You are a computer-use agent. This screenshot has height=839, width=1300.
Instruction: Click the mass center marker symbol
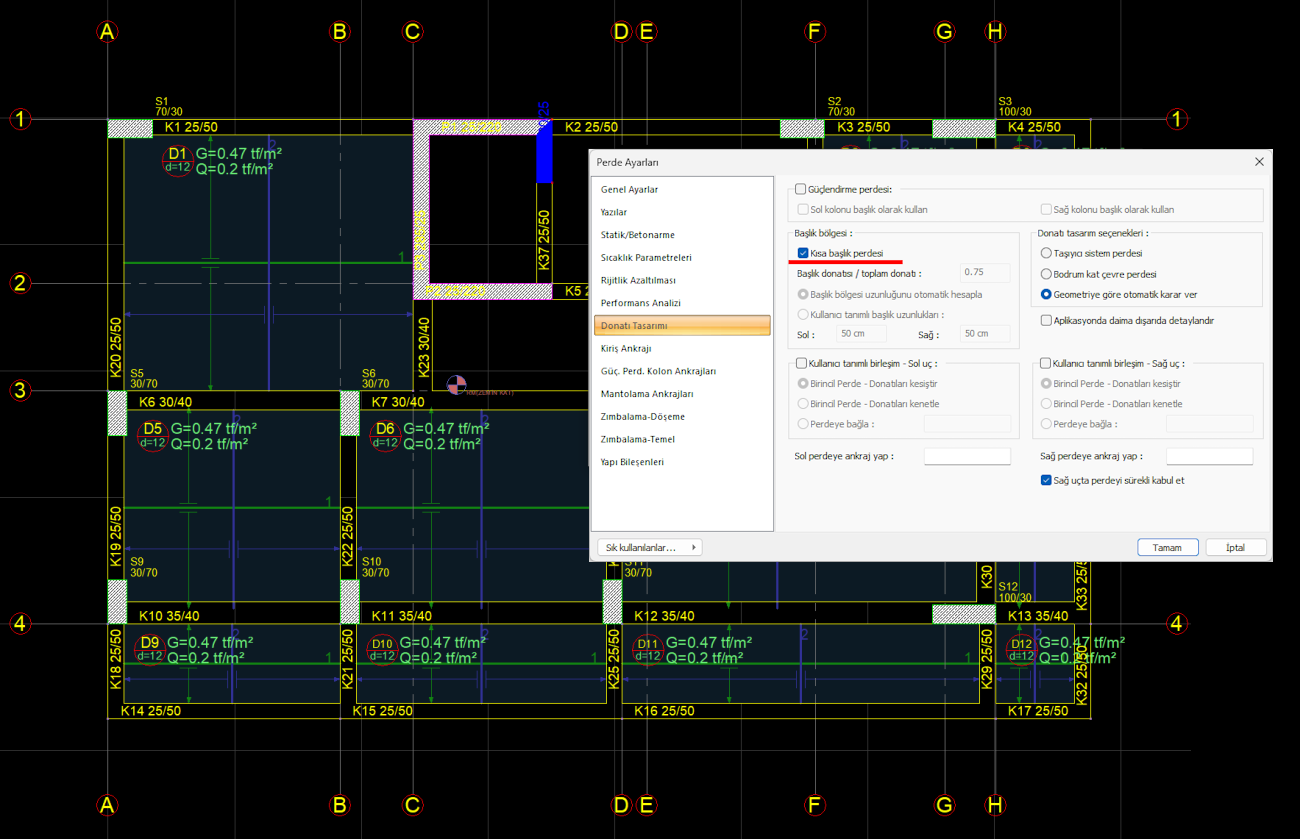pyautogui.click(x=456, y=384)
